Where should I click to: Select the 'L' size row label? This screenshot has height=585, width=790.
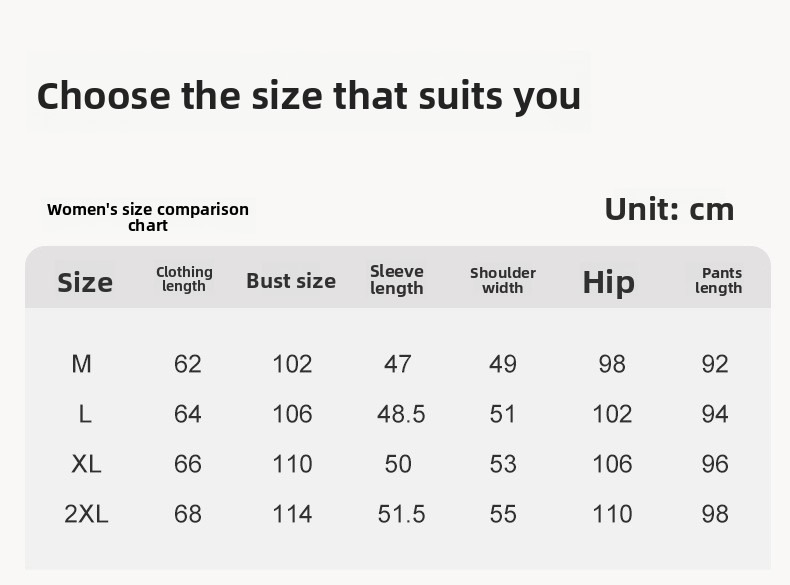[85, 414]
